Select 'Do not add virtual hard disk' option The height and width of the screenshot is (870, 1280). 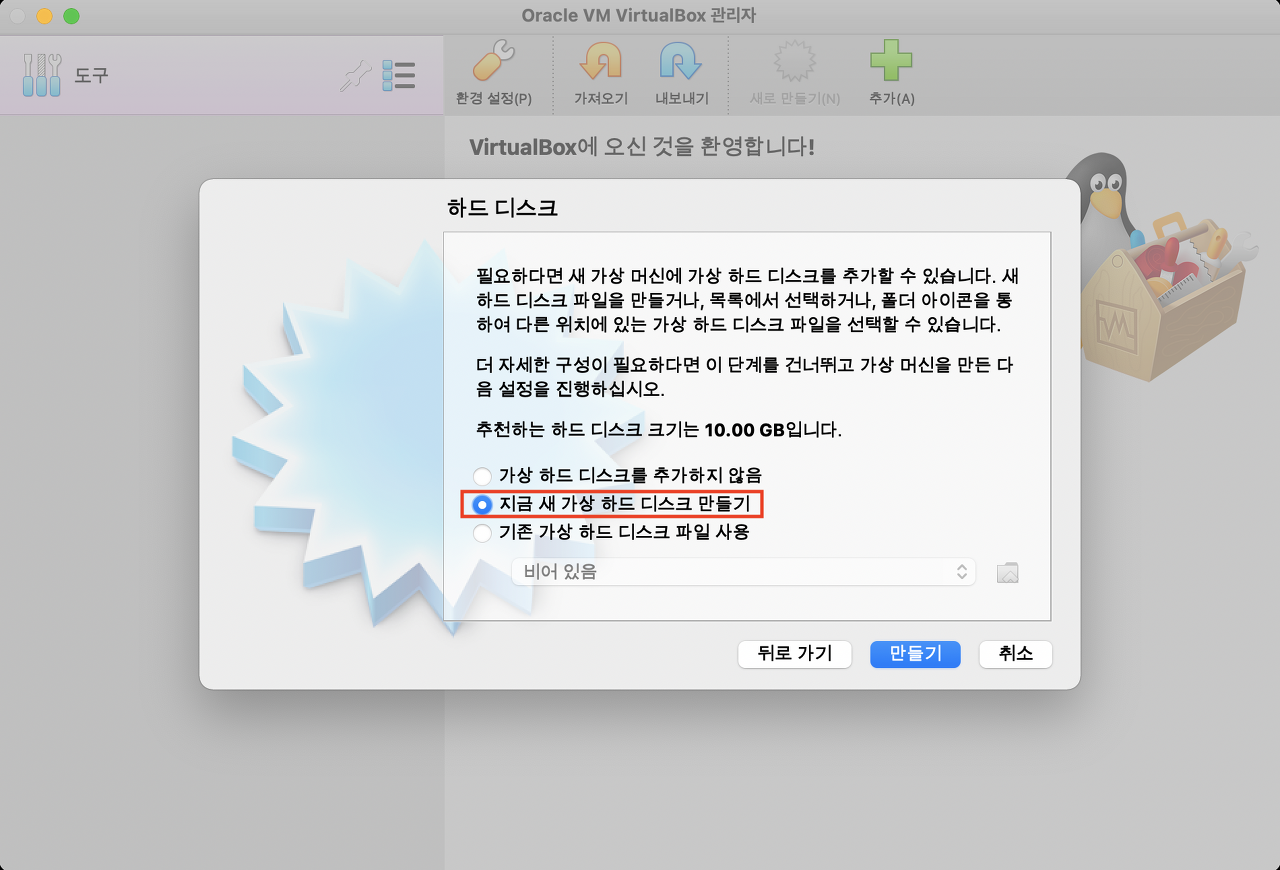620,475
